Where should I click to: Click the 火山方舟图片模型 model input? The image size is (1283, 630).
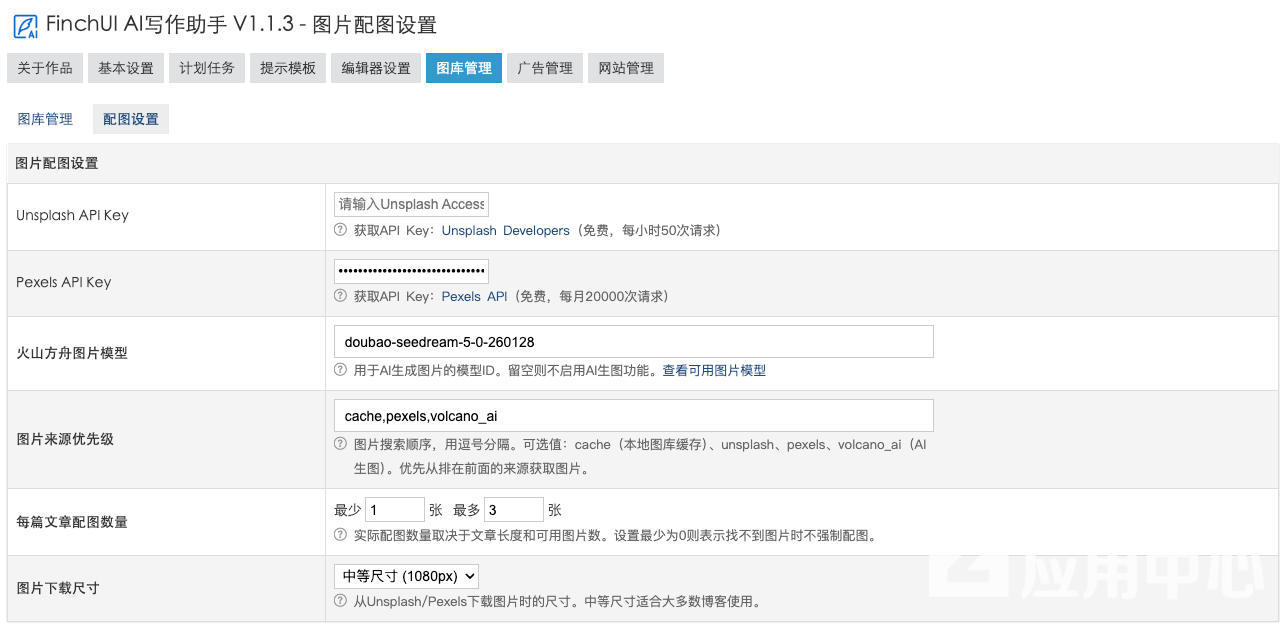[633, 341]
